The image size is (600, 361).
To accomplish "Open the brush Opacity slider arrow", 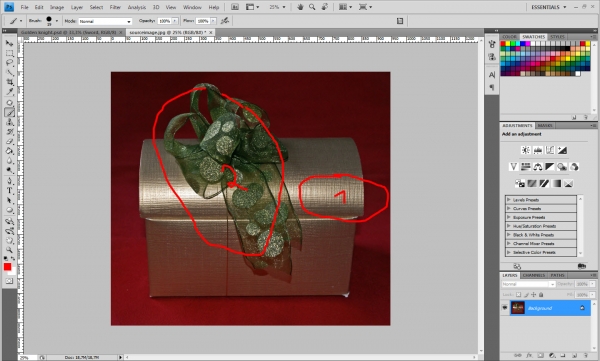I will (175, 21).
